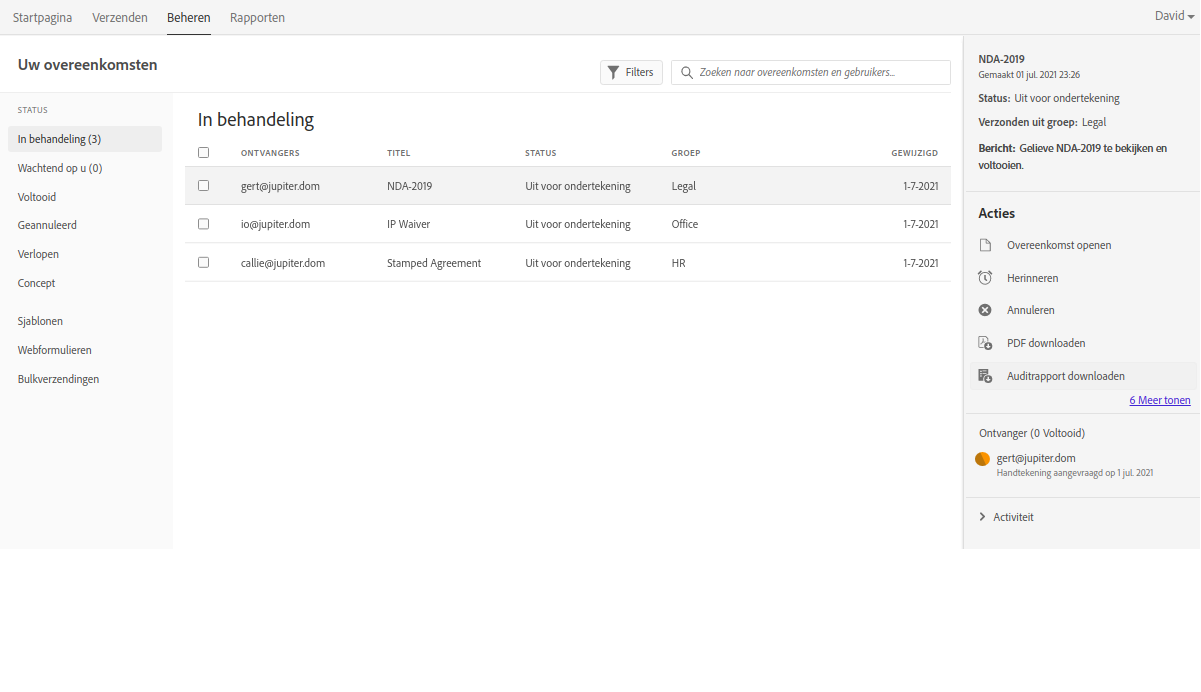Select the io@jupiter.dom row checkbox
Viewport: 1201px width, 692px height.
click(x=204, y=224)
